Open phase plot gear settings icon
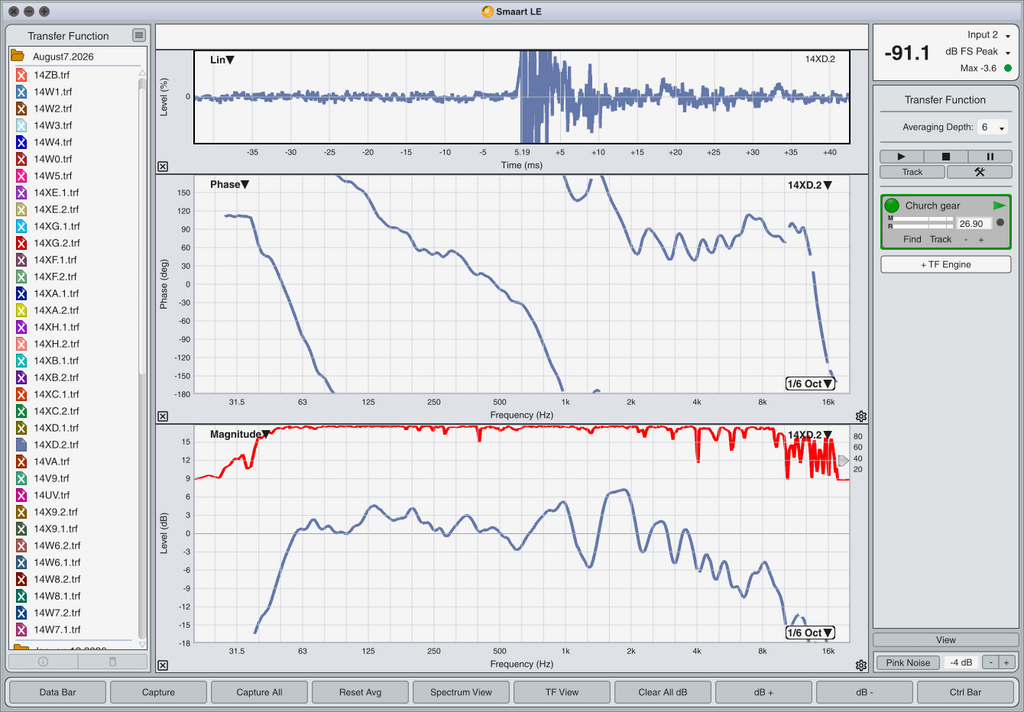Image resolution: width=1024 pixels, height=712 pixels. (x=861, y=416)
